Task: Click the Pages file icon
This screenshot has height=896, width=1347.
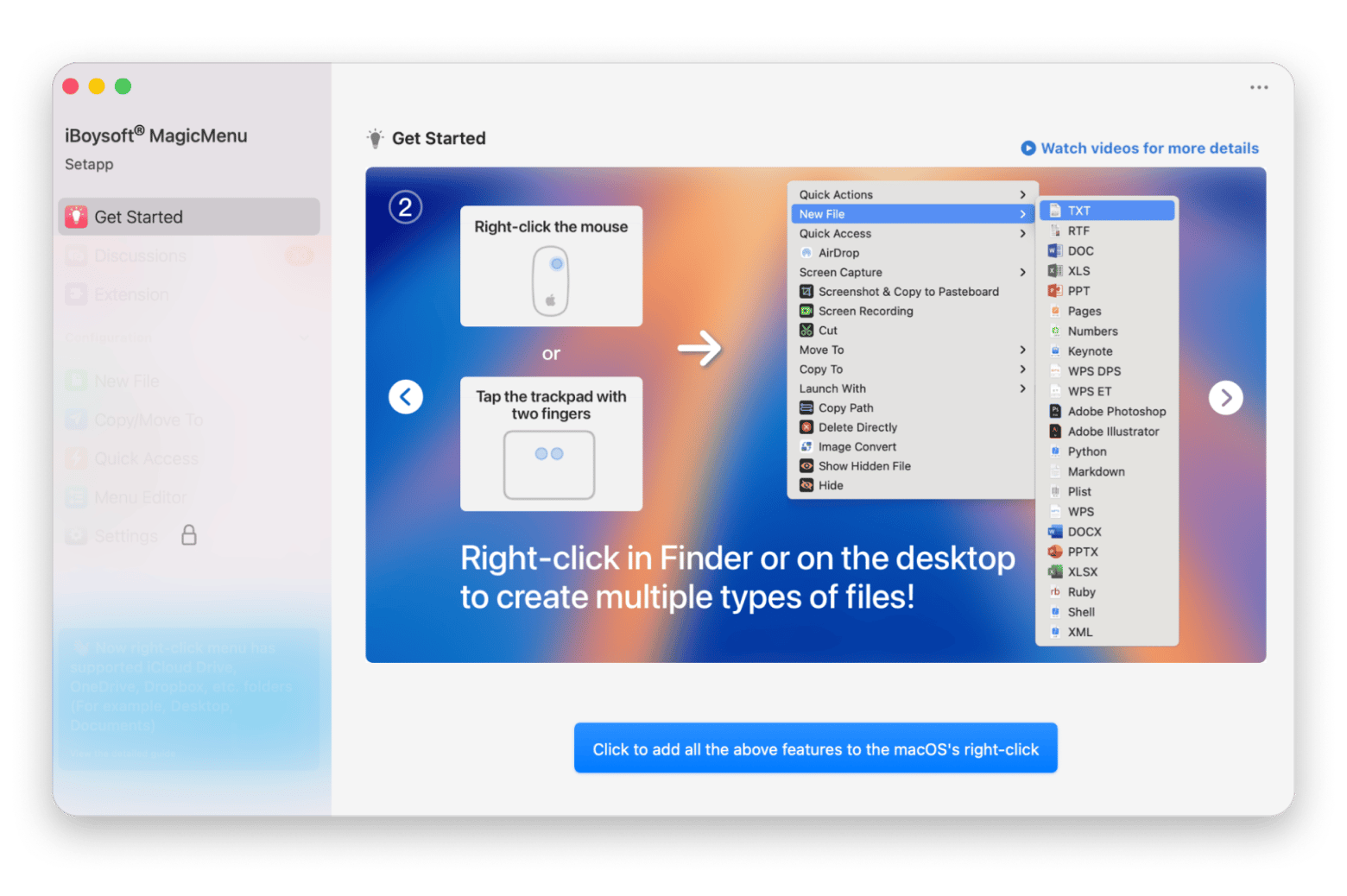Action: pos(1055,311)
